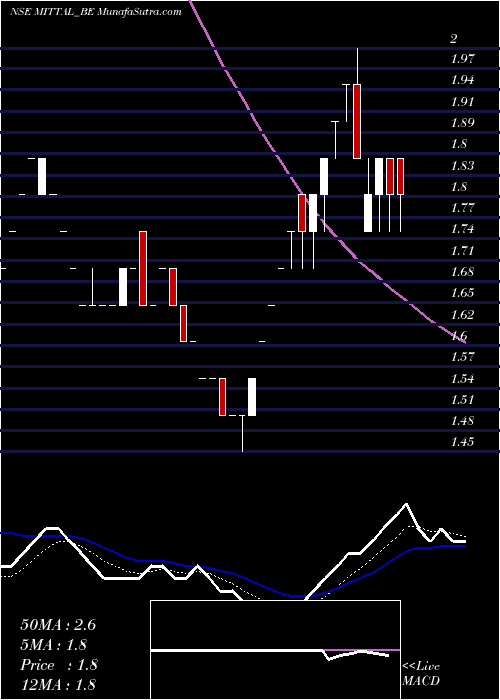Click the 1.77 price axis label
This screenshot has height=700, width=500.
(x=462, y=208)
